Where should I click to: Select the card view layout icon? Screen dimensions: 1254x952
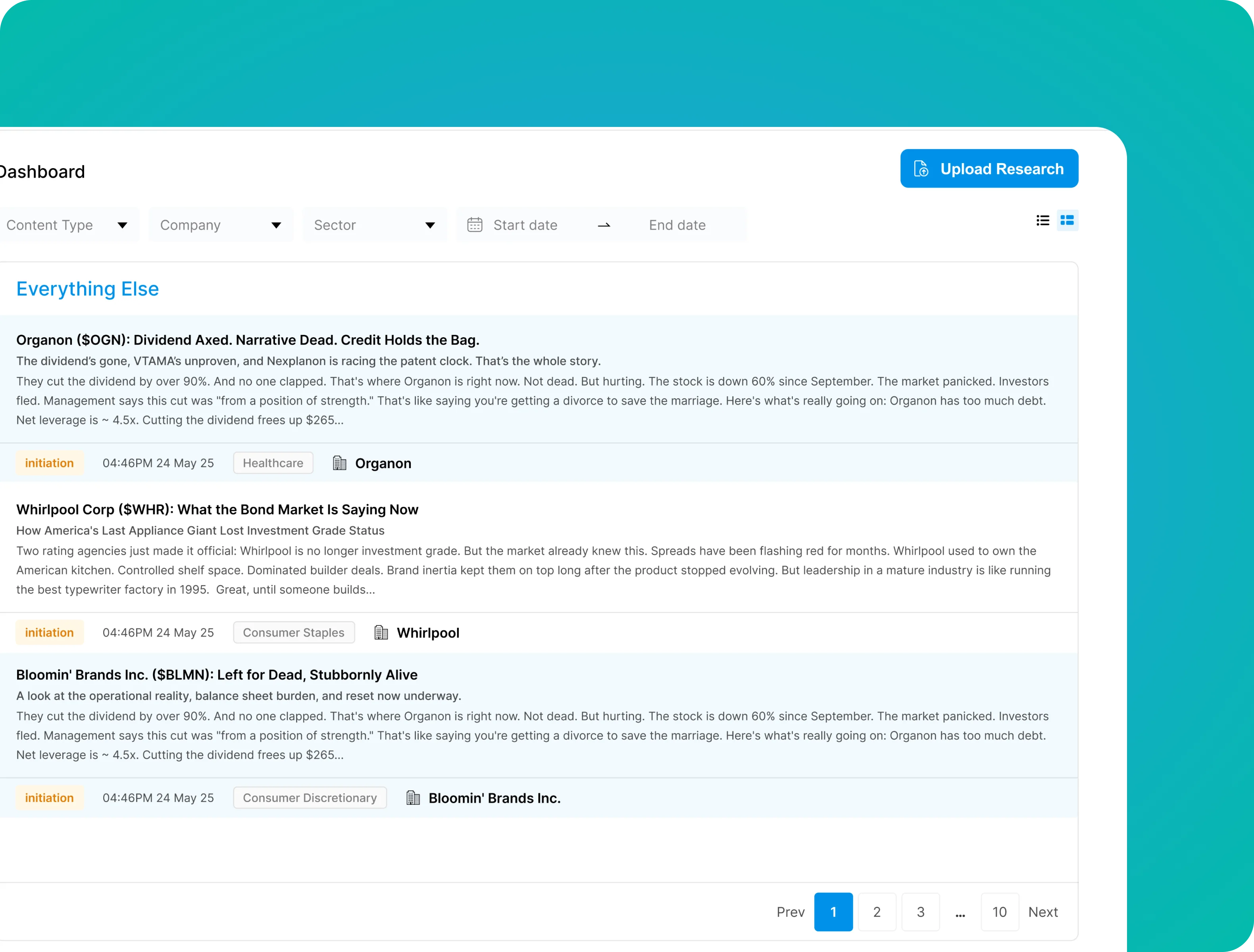coord(1067,221)
